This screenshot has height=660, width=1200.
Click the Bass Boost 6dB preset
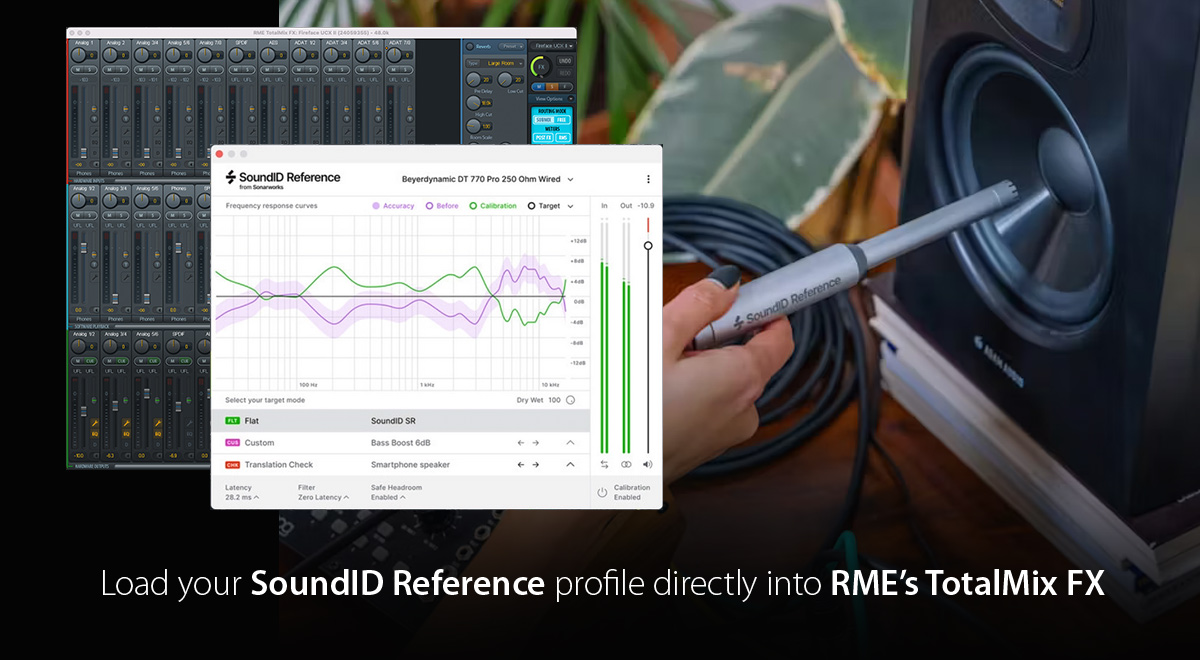coord(399,442)
